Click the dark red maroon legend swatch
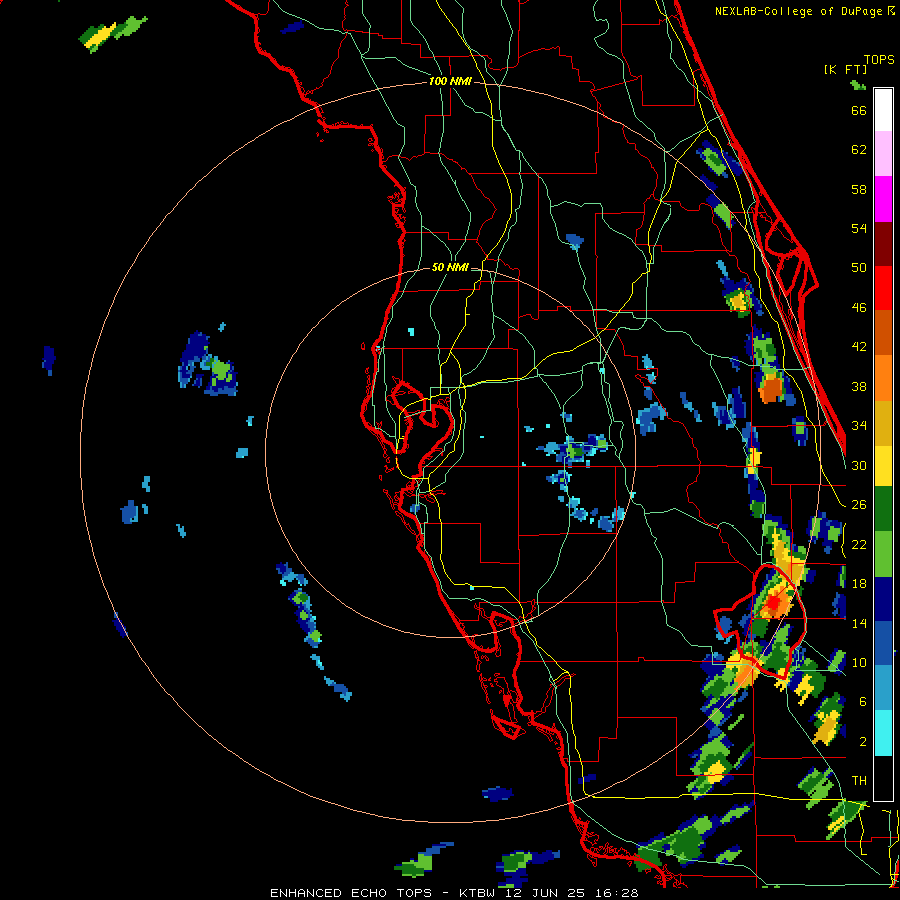Screen dimensions: 900x900 click(x=883, y=243)
